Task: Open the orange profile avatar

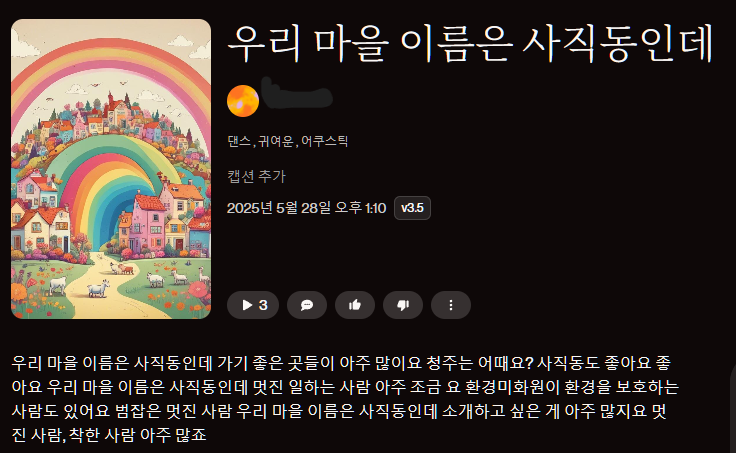Action: tap(243, 101)
